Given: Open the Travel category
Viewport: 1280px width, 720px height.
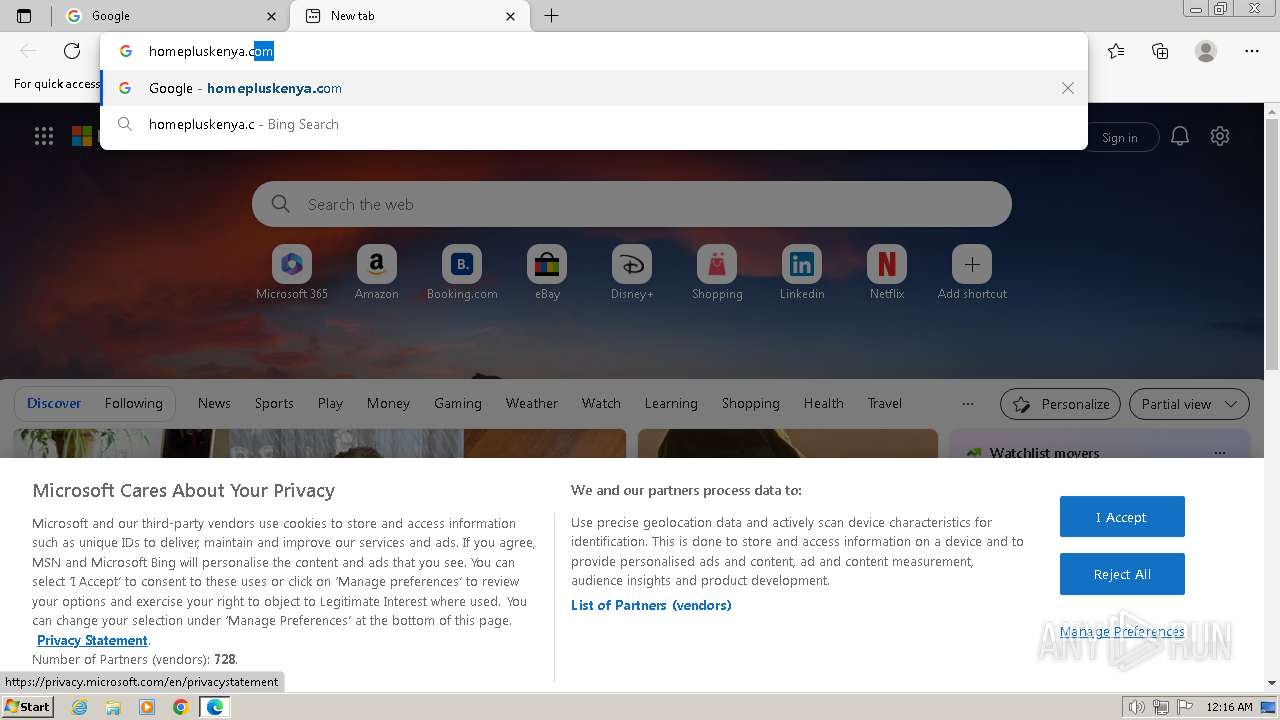Looking at the screenshot, I should [x=885, y=403].
